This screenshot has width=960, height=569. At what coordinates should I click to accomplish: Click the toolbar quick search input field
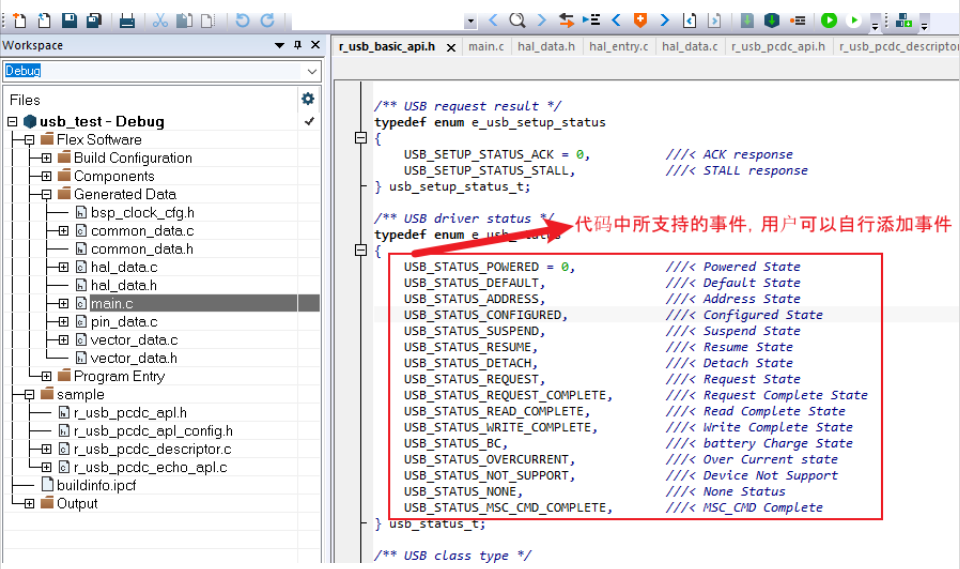coord(378,21)
